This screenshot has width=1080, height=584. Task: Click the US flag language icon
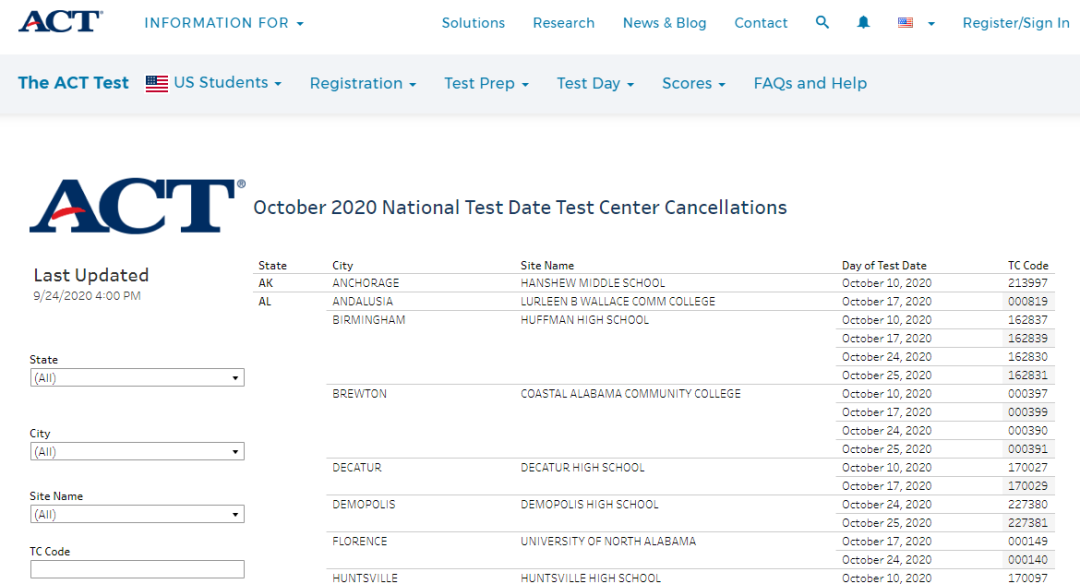[x=906, y=22]
